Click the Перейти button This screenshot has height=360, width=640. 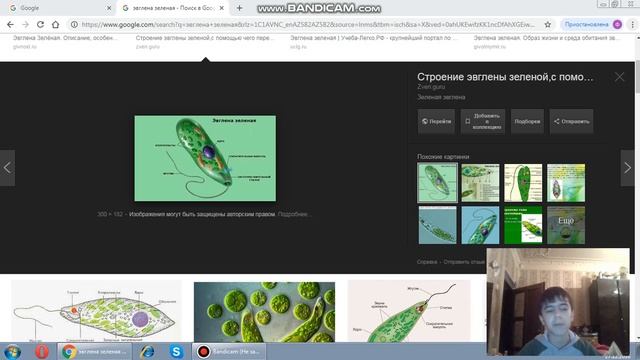point(436,121)
